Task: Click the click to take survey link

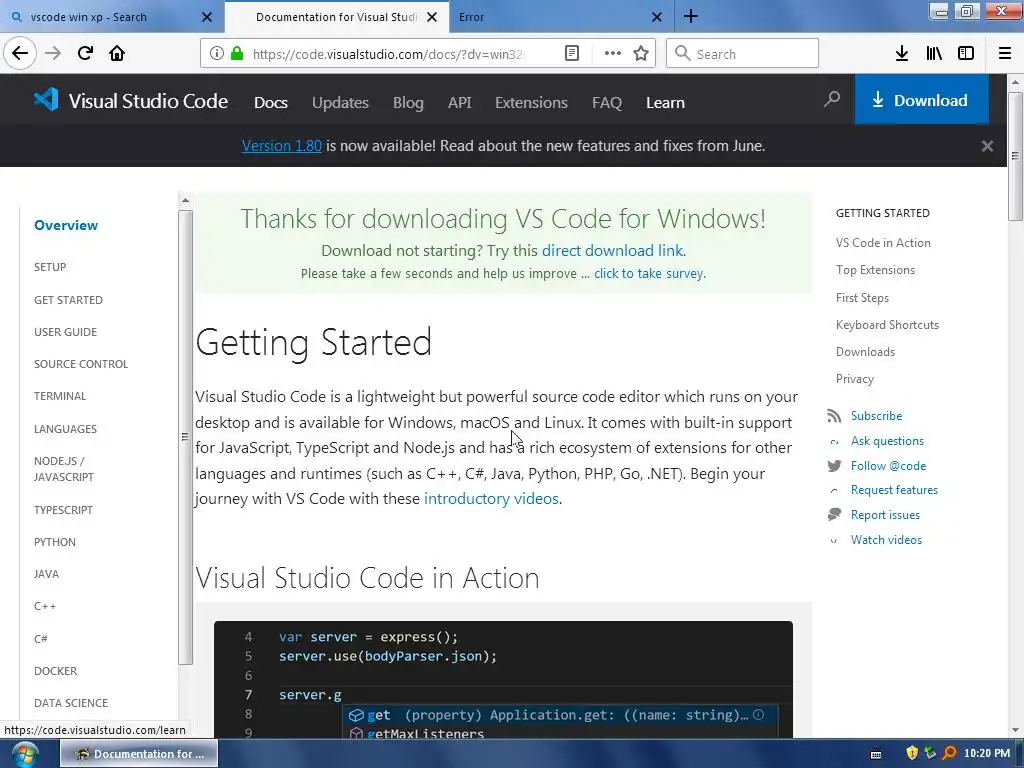Action: [x=648, y=274]
